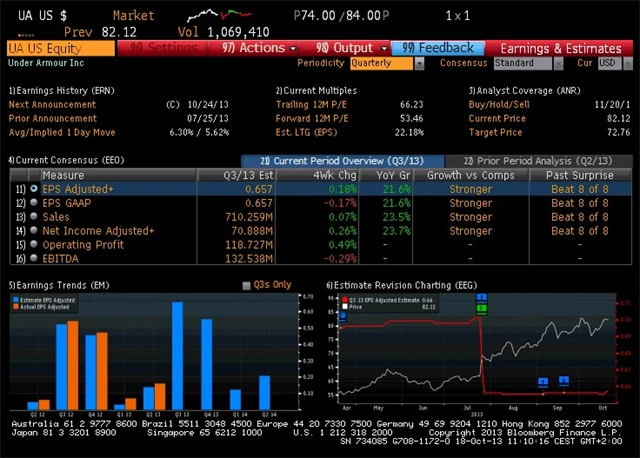The width and height of the screenshot is (640, 458).
Task: Expand the Actions menu
Action: [x=259, y=48]
